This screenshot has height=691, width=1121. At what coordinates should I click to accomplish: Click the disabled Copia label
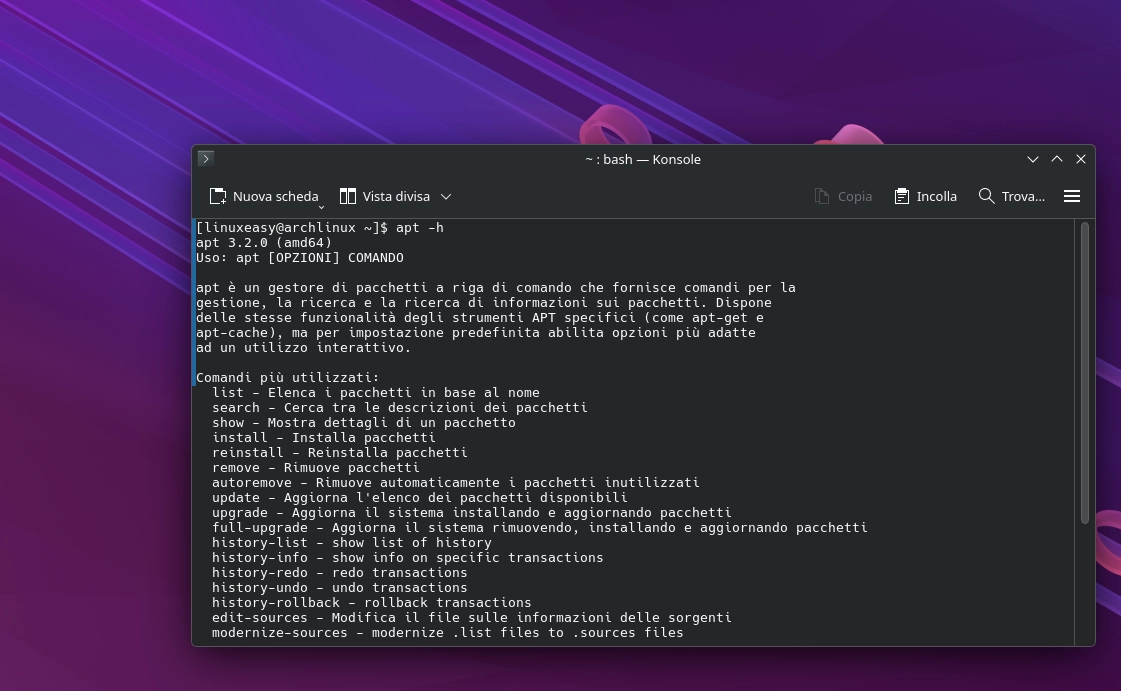tap(854, 196)
